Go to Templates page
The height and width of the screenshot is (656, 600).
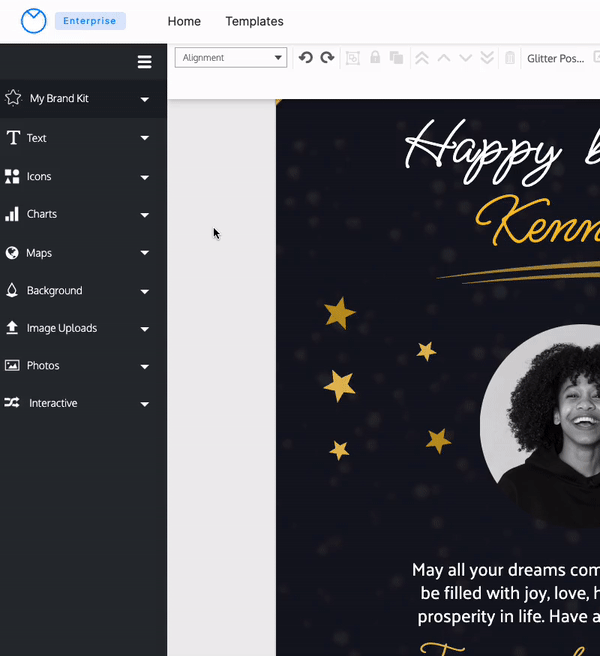point(254,21)
